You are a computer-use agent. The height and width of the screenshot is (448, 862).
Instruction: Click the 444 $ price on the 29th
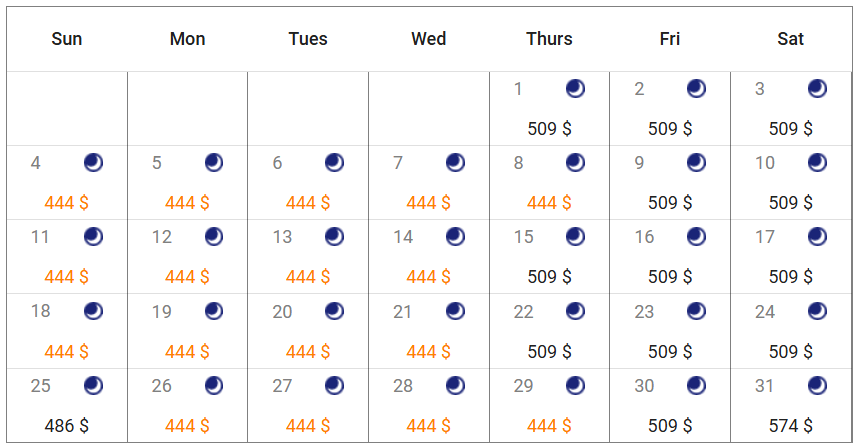(x=549, y=425)
